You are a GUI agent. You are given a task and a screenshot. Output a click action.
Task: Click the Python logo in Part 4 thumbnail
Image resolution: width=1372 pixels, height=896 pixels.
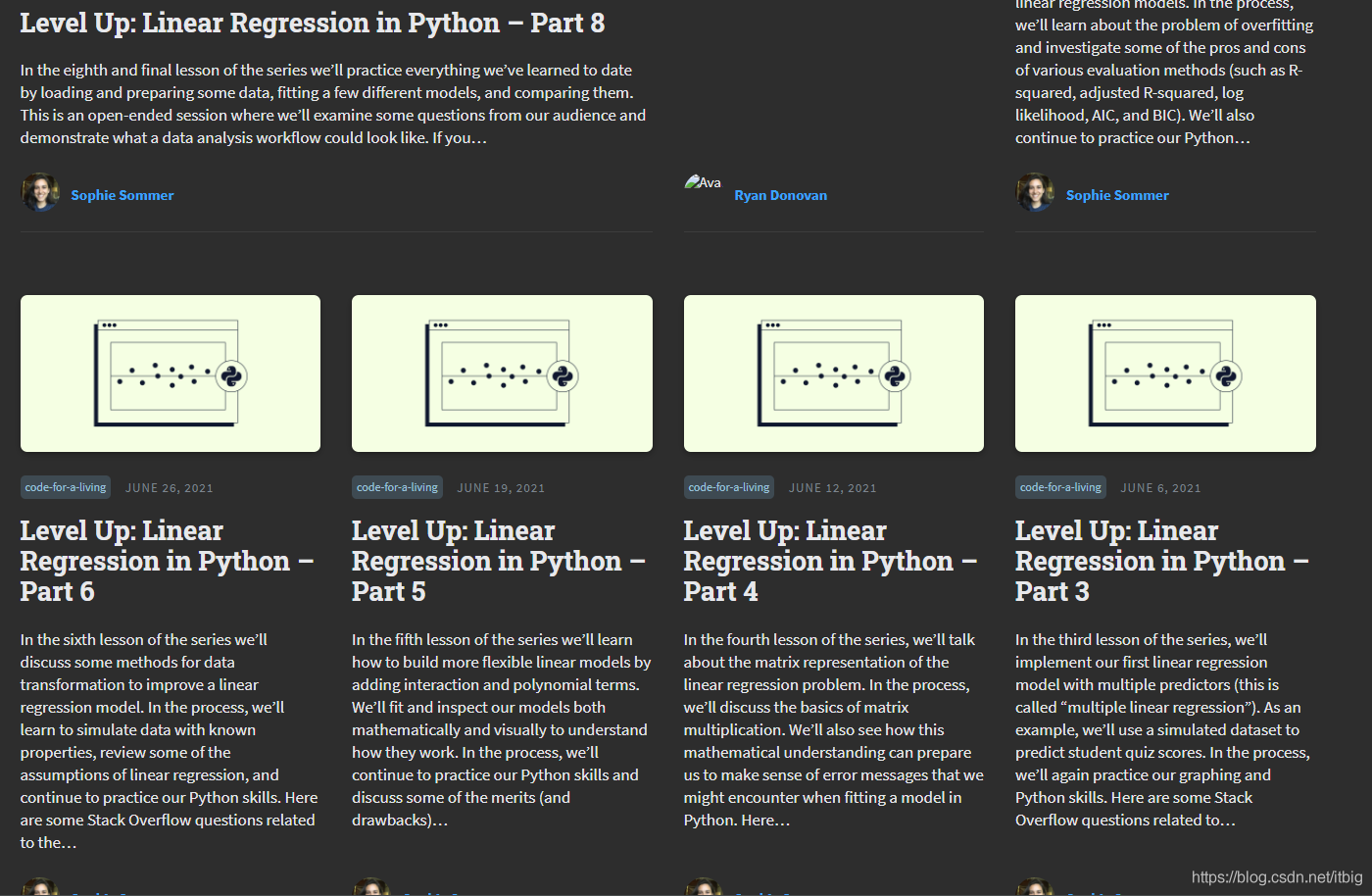tap(895, 376)
